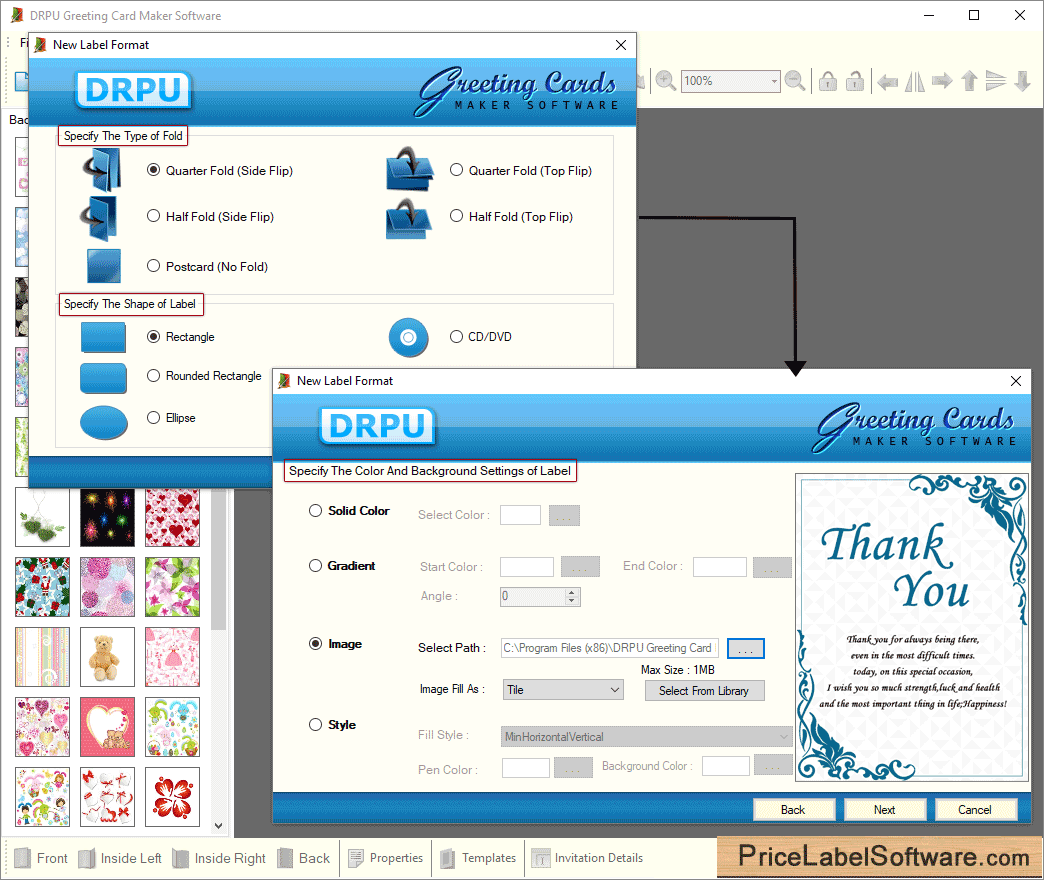Open the Templates tab

pyautogui.click(x=478, y=858)
